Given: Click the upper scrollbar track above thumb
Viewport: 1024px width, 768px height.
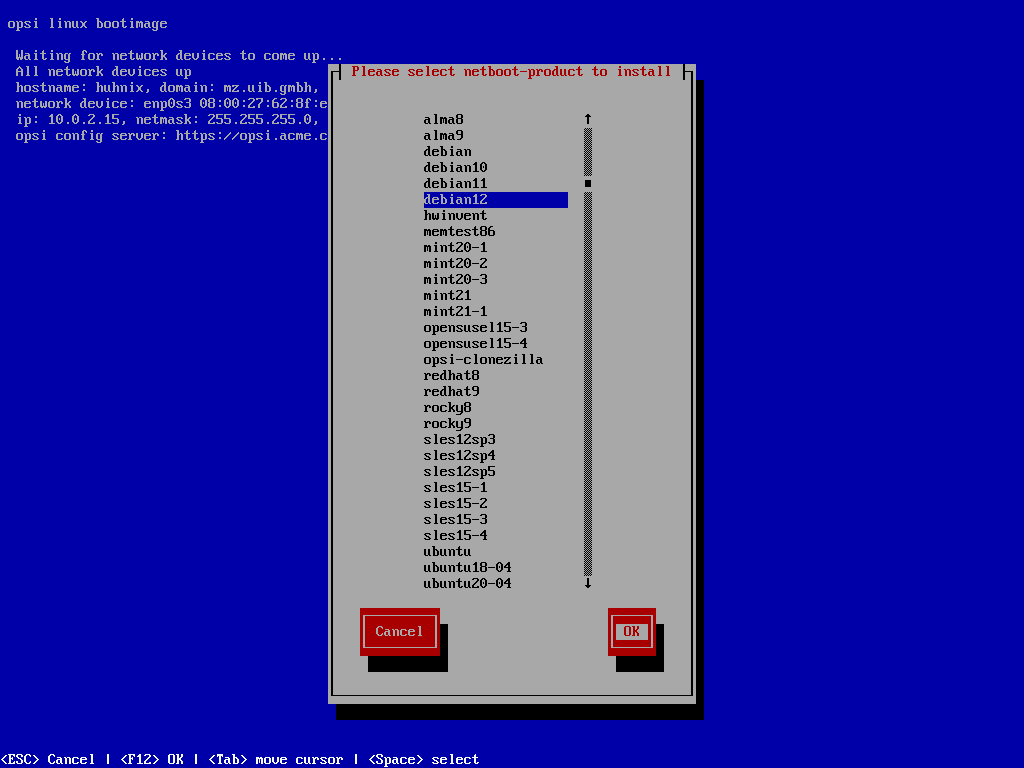Looking at the screenshot, I should (588, 152).
